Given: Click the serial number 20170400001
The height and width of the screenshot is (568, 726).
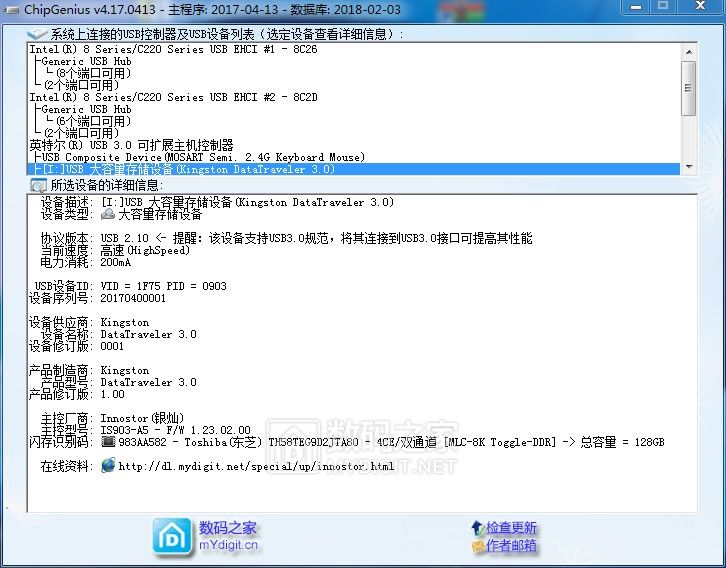Looking at the screenshot, I should [x=133, y=298].
